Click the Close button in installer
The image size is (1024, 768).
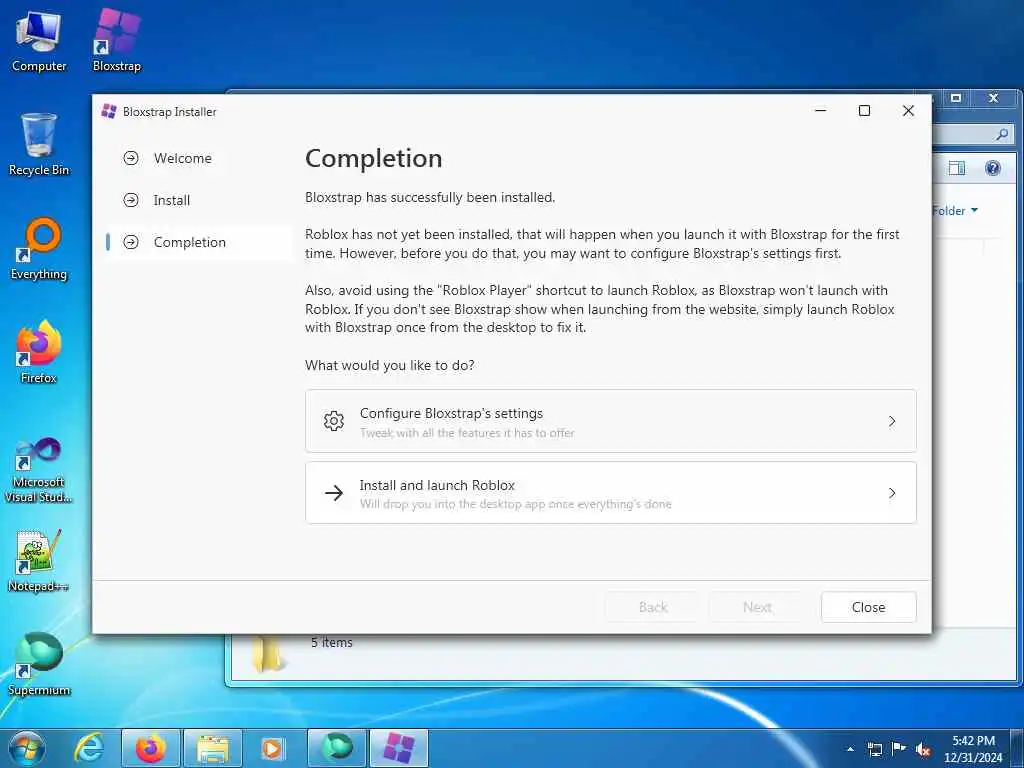click(x=868, y=607)
